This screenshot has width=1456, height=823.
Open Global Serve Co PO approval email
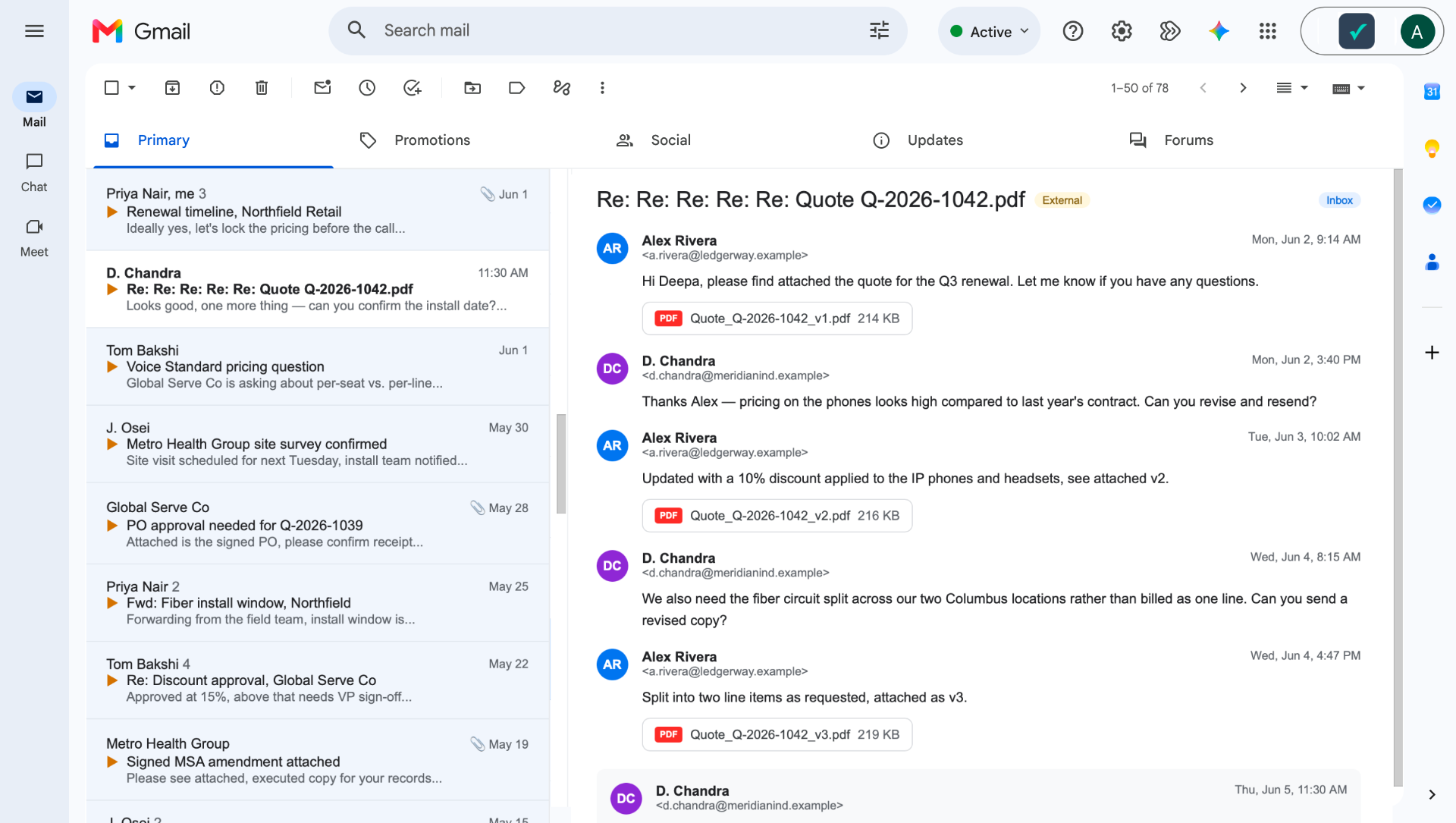pyautogui.click(x=318, y=523)
